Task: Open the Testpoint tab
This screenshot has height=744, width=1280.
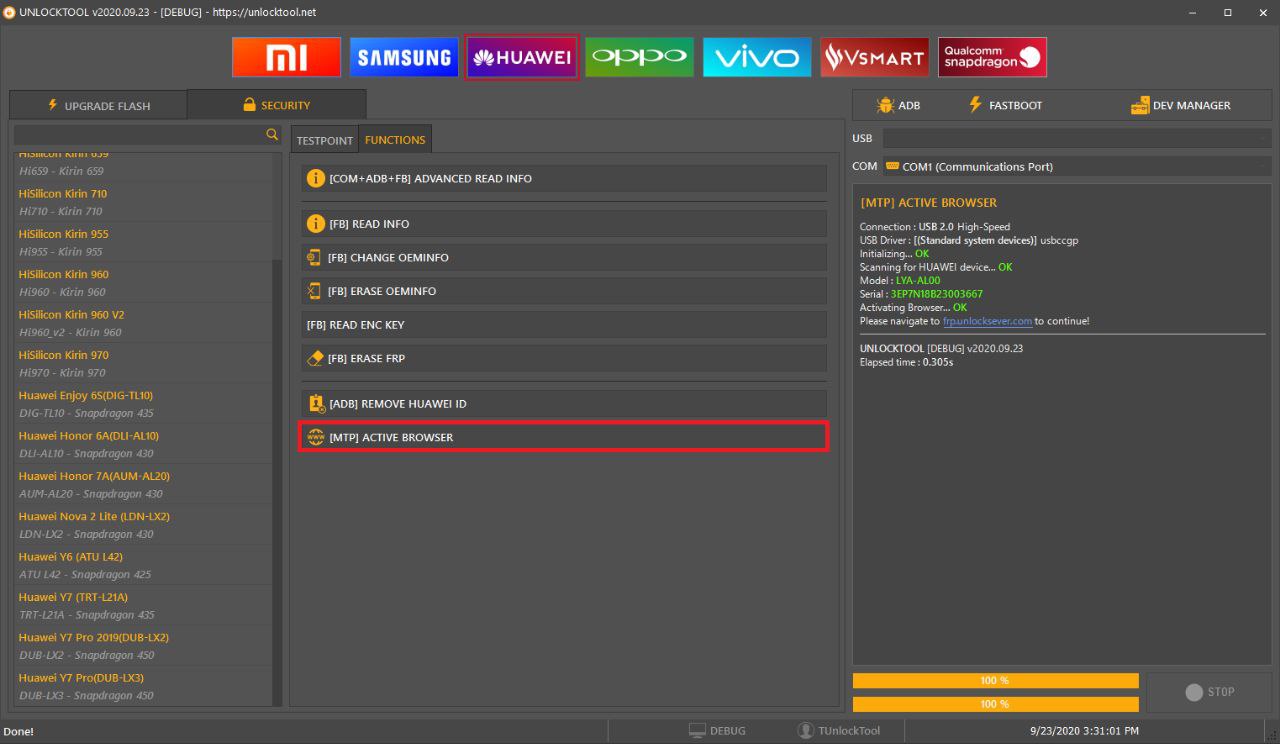Action: pos(325,141)
